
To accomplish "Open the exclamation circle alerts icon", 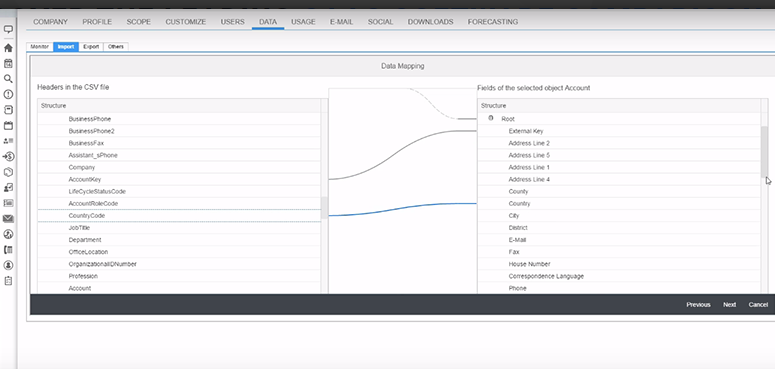I will (x=8, y=94).
